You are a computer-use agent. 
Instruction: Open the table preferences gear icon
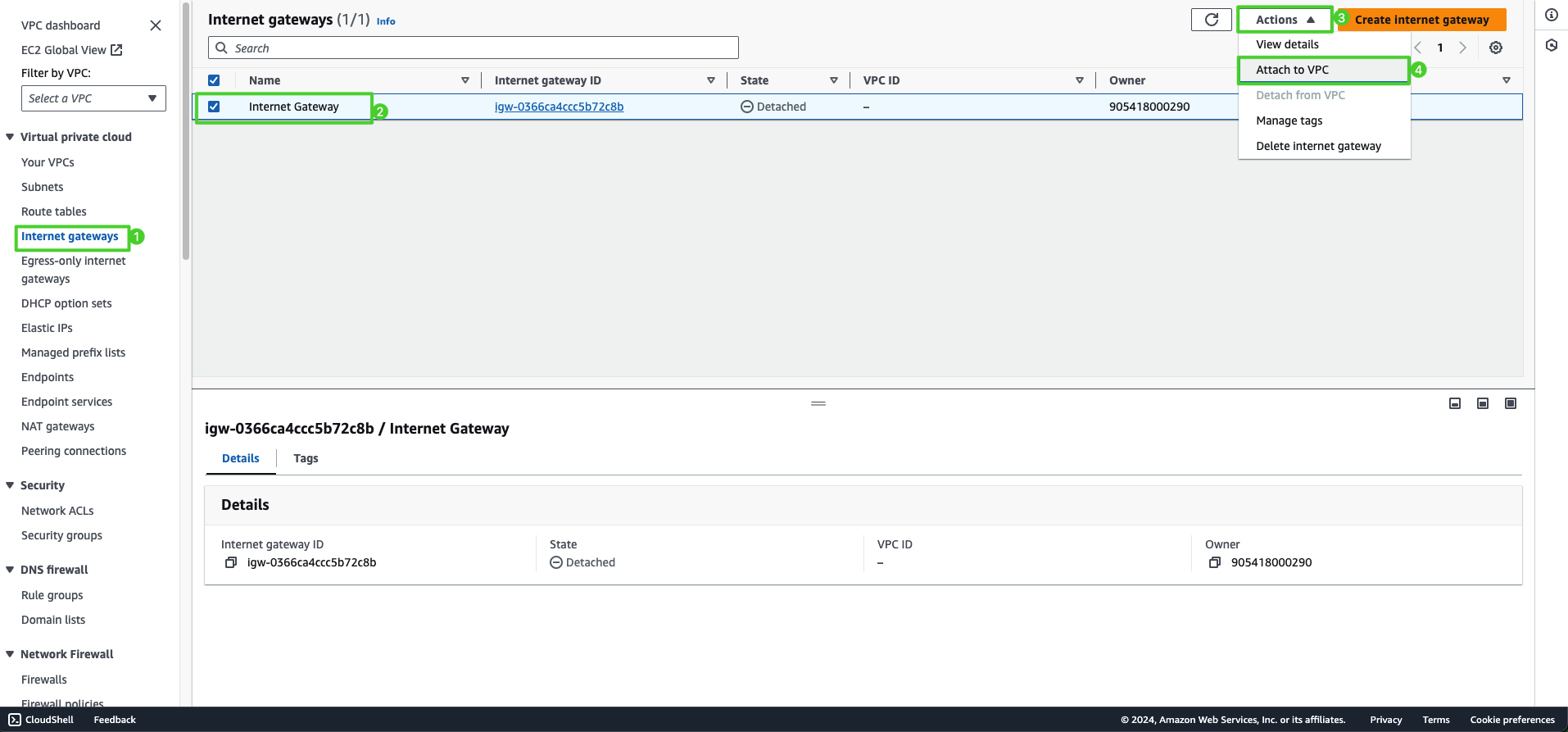tap(1495, 48)
